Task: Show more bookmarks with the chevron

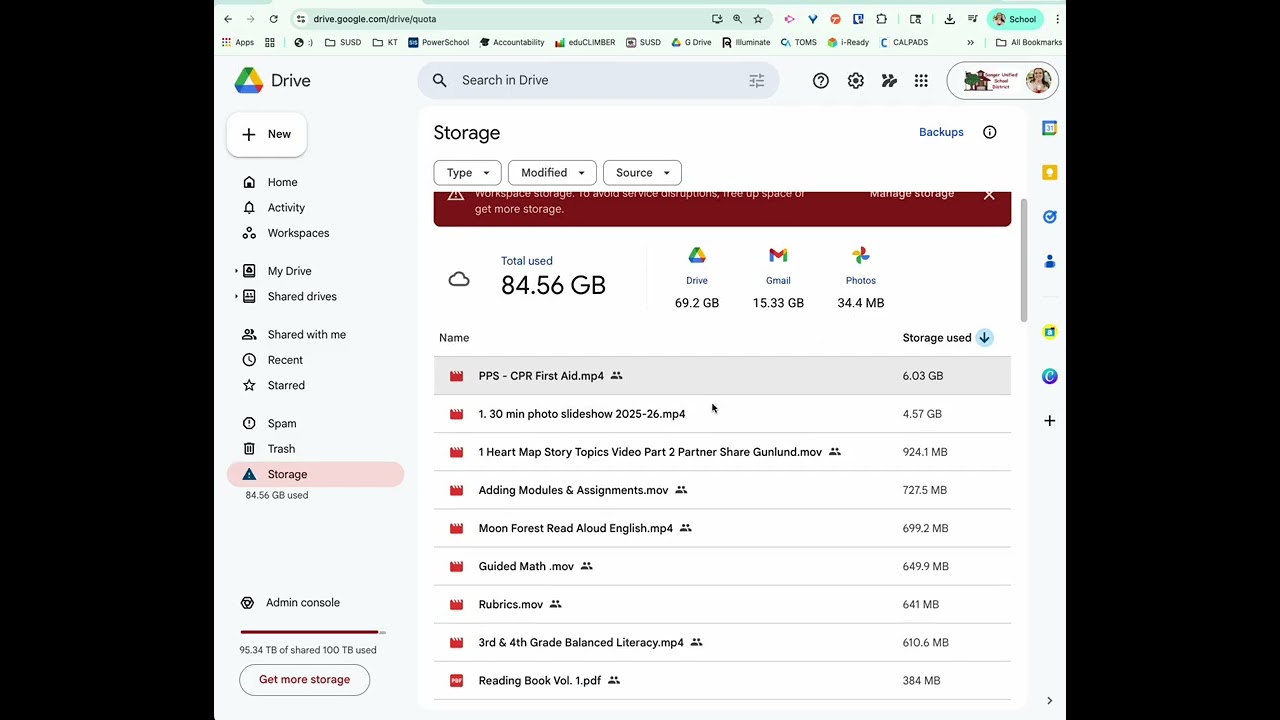Action: (x=970, y=43)
